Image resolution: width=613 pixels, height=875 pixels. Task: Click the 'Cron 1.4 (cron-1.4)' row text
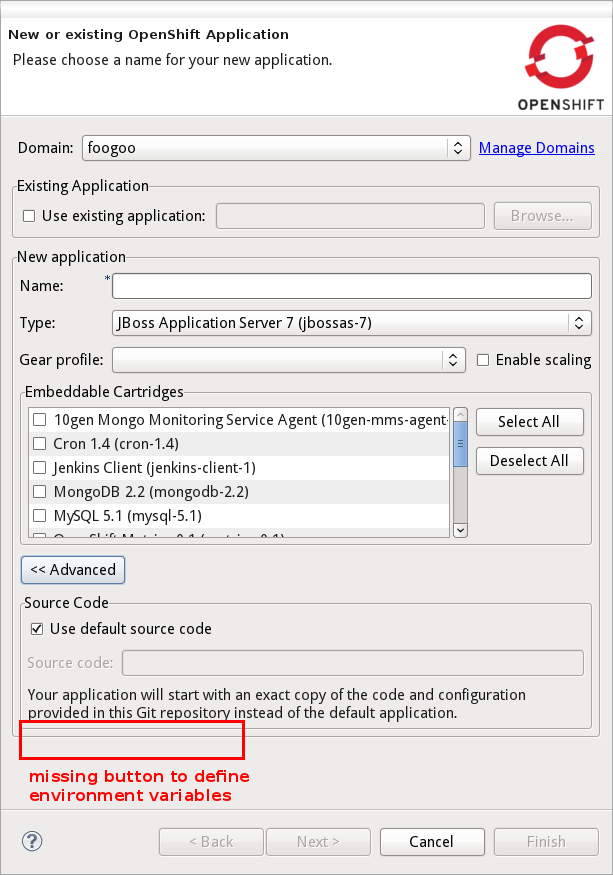116,444
